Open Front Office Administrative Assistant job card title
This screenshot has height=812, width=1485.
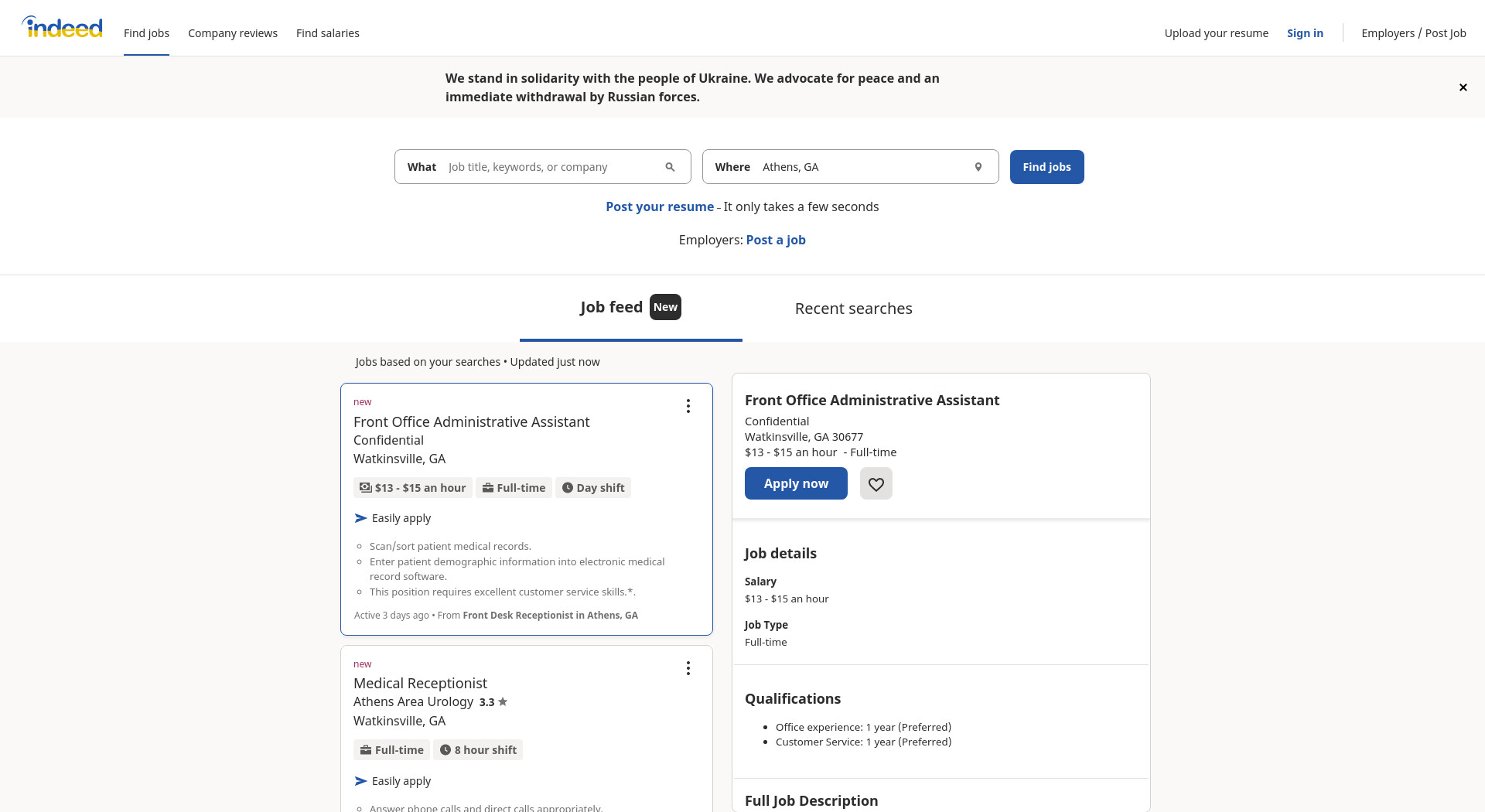pos(471,421)
